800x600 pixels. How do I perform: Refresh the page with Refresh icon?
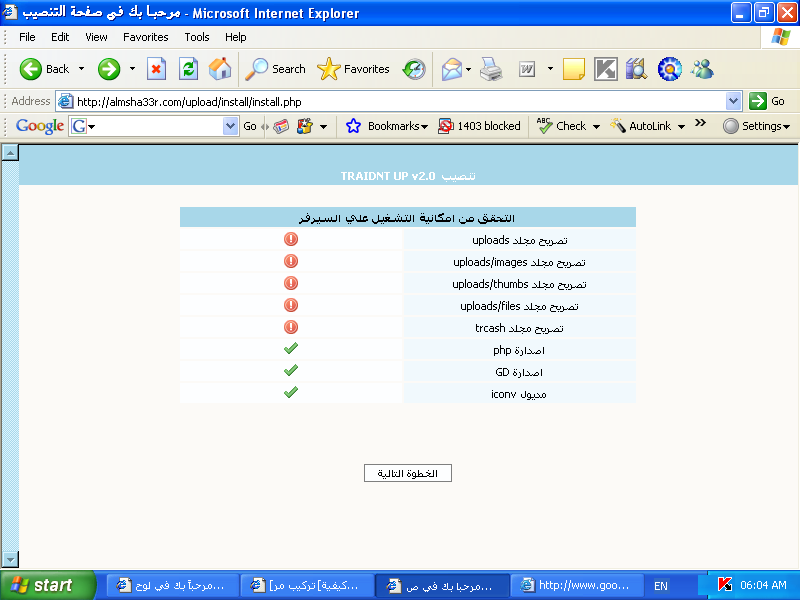(x=188, y=69)
